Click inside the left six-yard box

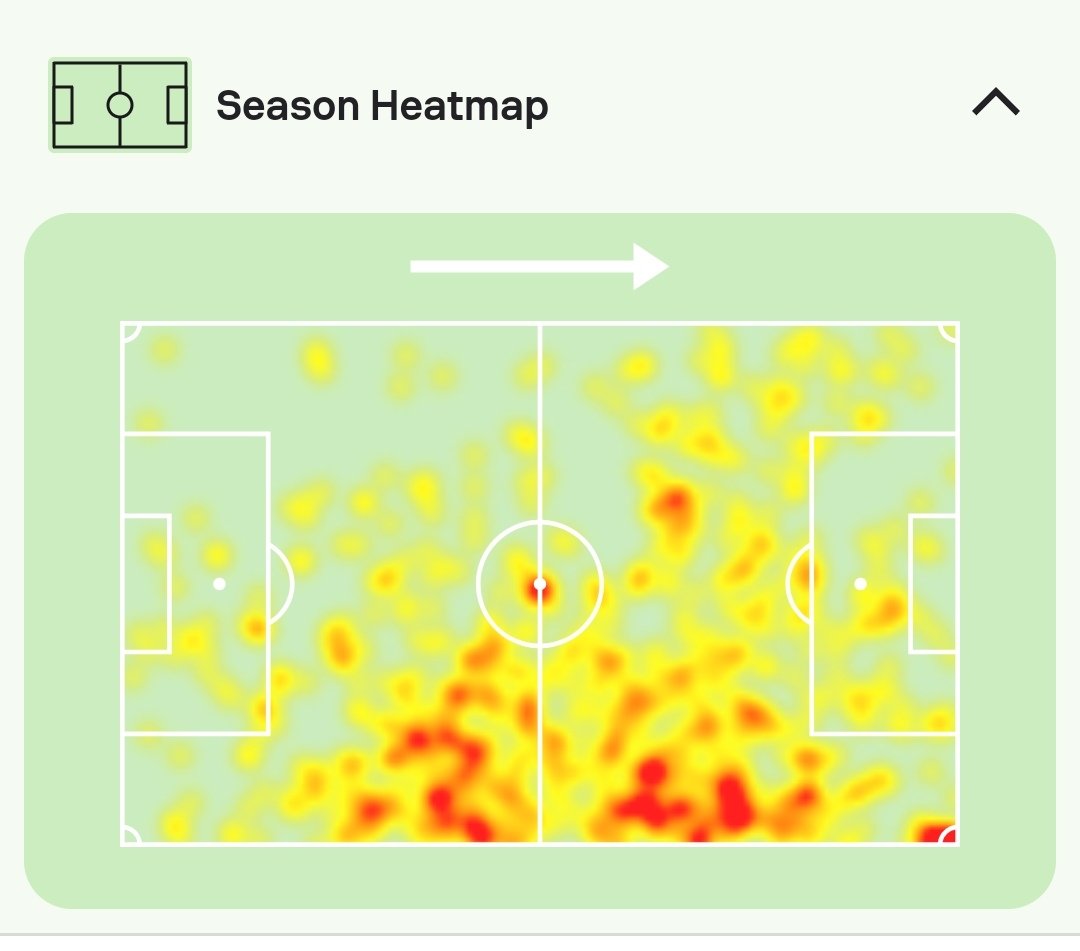click(146, 583)
